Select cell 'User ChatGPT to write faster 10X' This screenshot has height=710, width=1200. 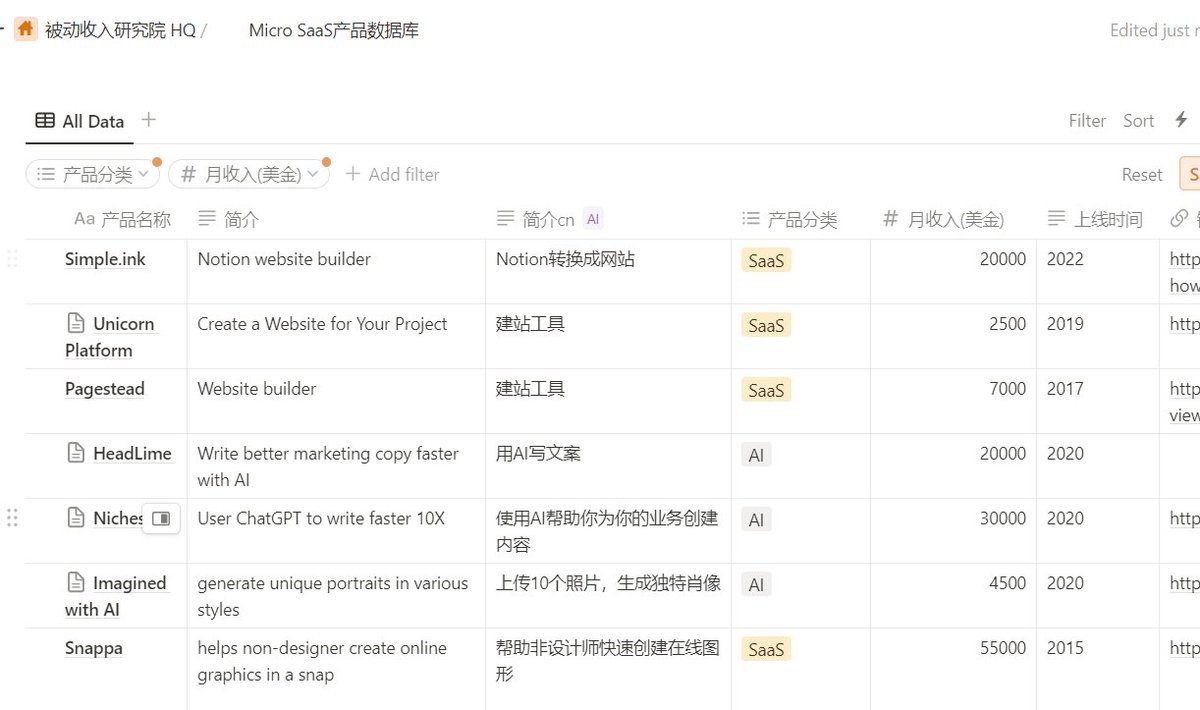click(x=336, y=531)
